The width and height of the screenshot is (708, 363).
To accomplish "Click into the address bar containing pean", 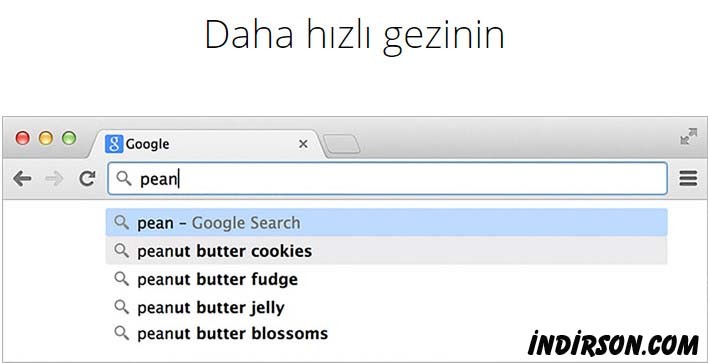I will 387,179.
